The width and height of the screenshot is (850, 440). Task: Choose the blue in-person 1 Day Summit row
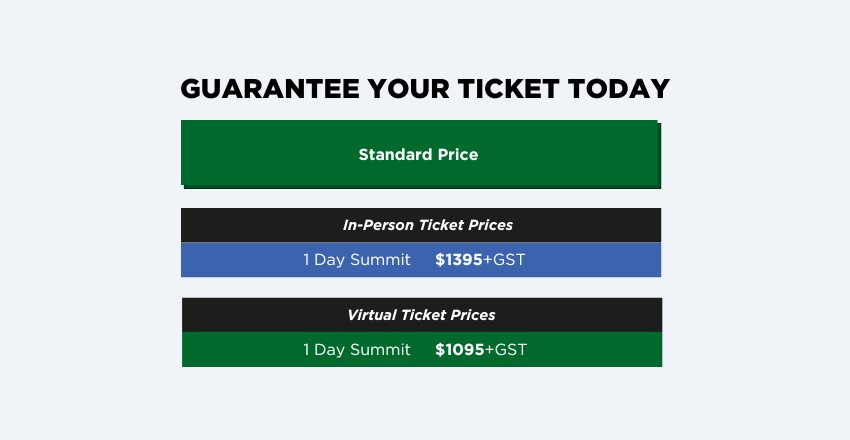(421, 260)
